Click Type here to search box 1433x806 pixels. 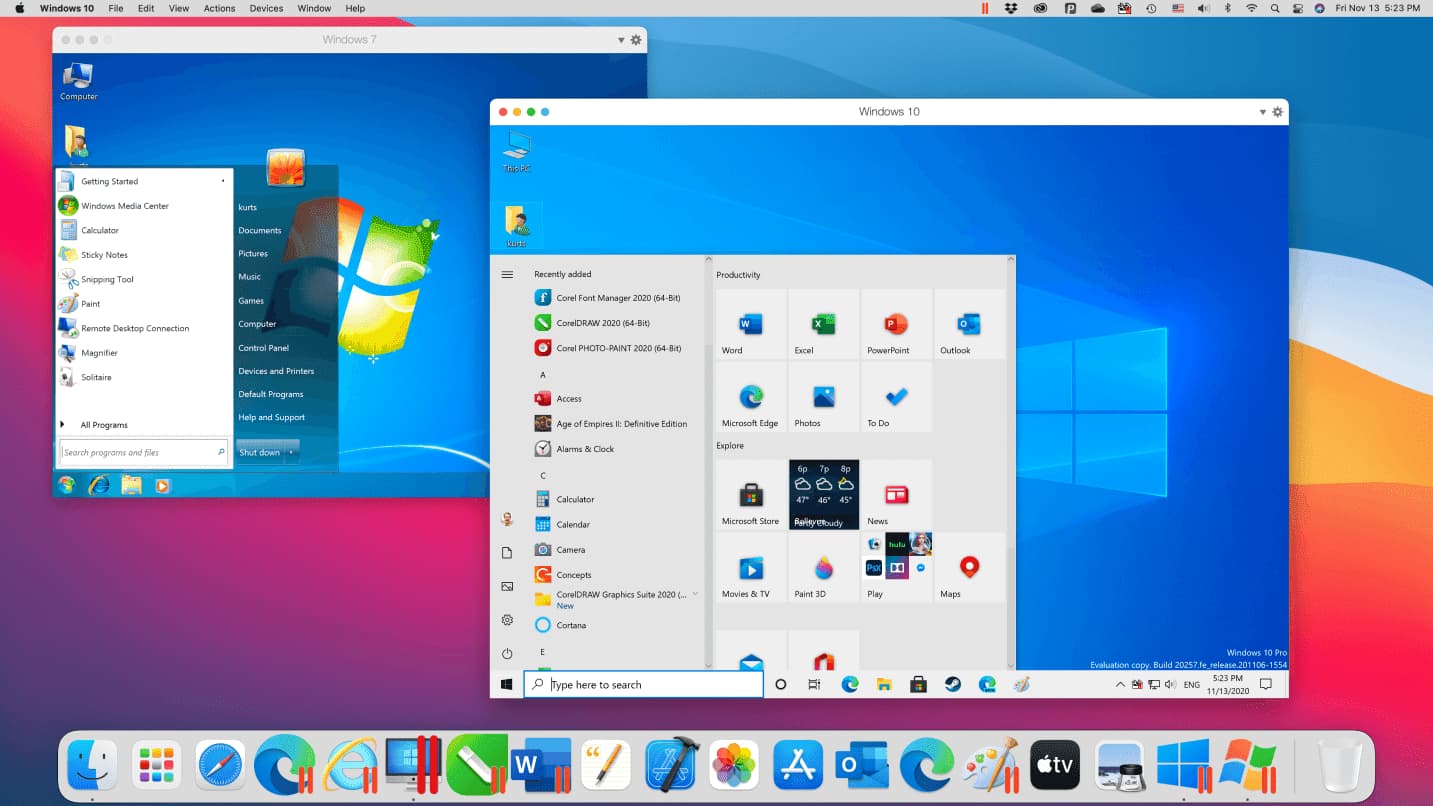644,684
